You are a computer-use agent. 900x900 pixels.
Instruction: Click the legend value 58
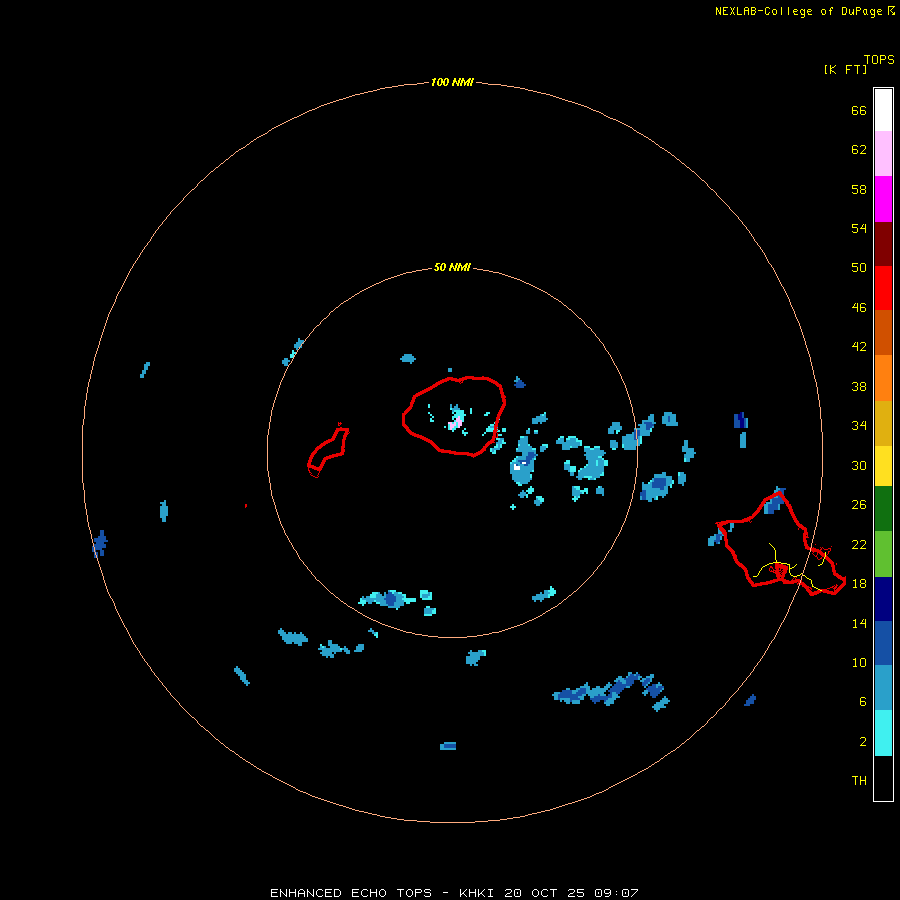(x=859, y=189)
